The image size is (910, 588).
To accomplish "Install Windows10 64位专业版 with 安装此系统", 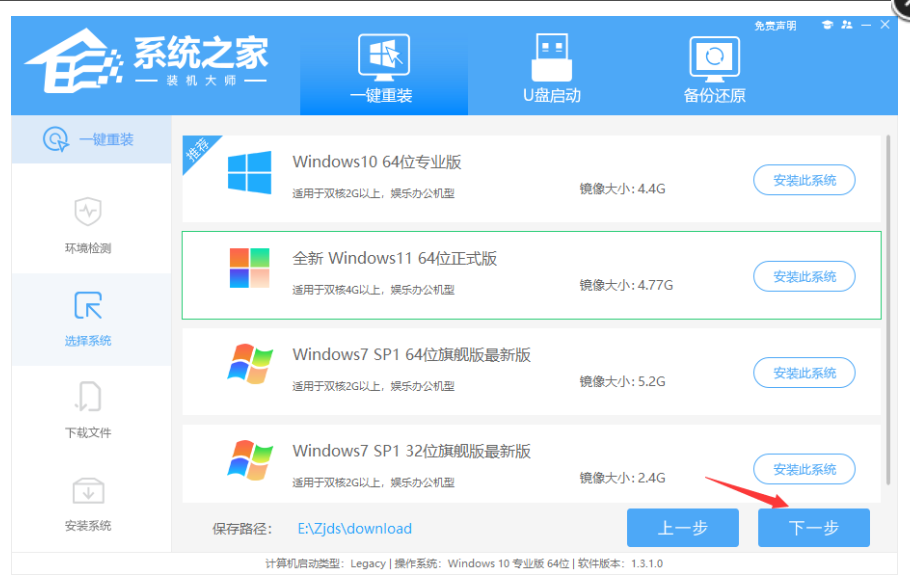I will click(x=803, y=181).
